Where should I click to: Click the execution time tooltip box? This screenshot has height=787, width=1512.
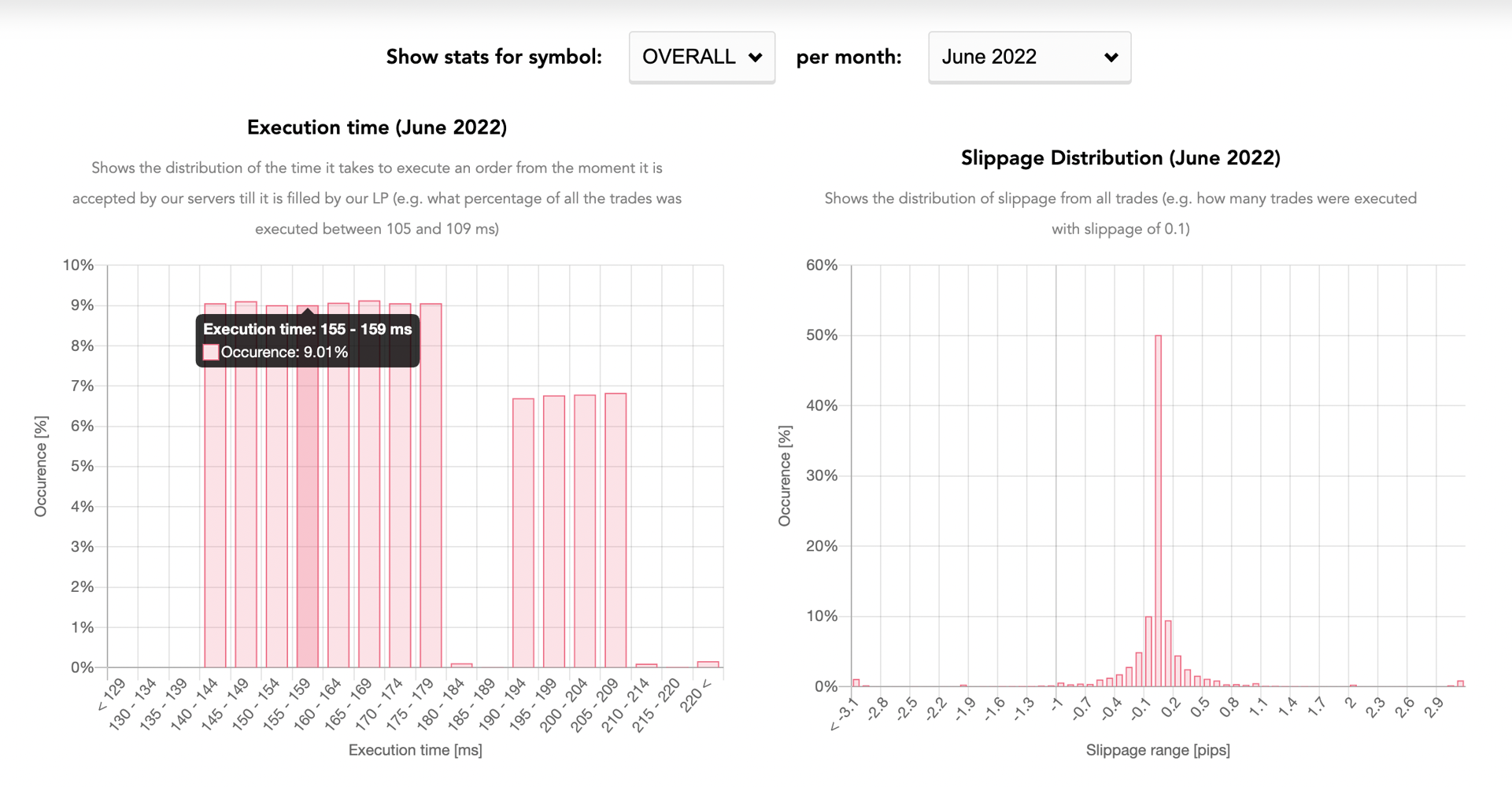coord(308,341)
